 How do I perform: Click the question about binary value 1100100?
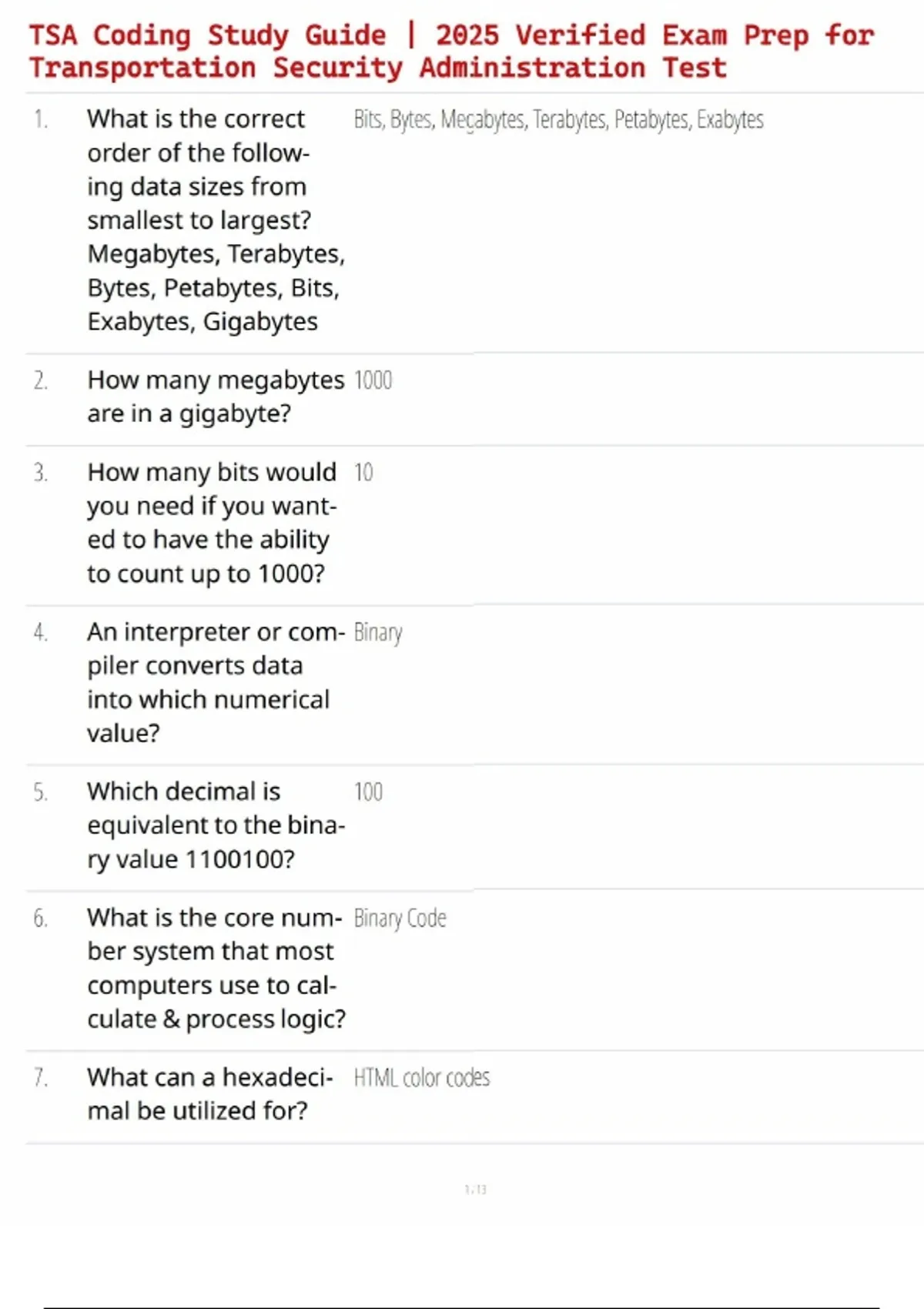click(216, 825)
